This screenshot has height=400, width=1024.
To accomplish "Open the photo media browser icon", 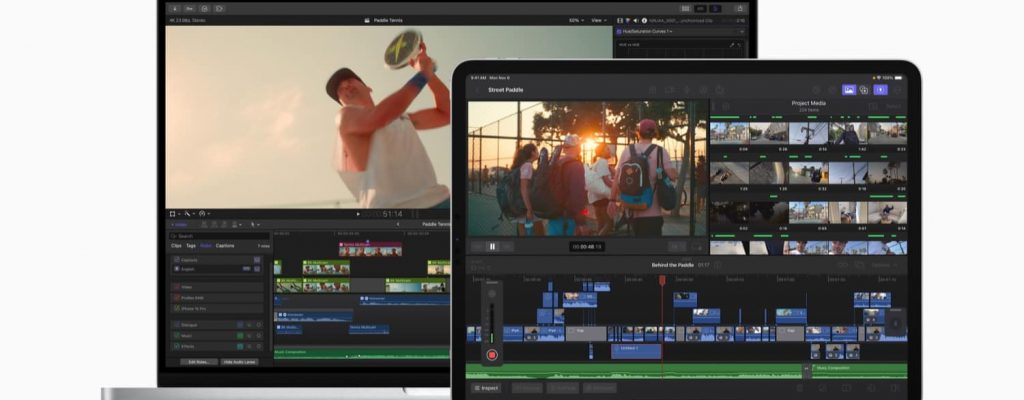I will (849, 90).
